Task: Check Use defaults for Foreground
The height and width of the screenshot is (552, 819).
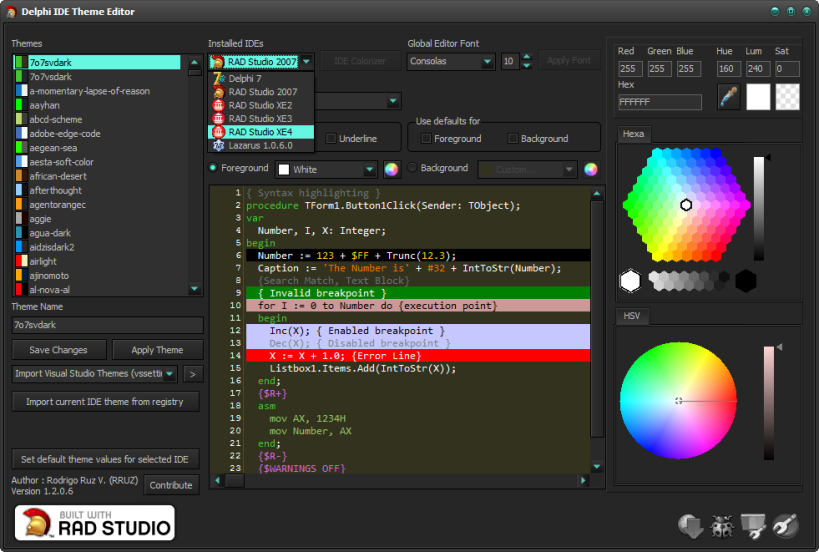Action: click(427, 139)
